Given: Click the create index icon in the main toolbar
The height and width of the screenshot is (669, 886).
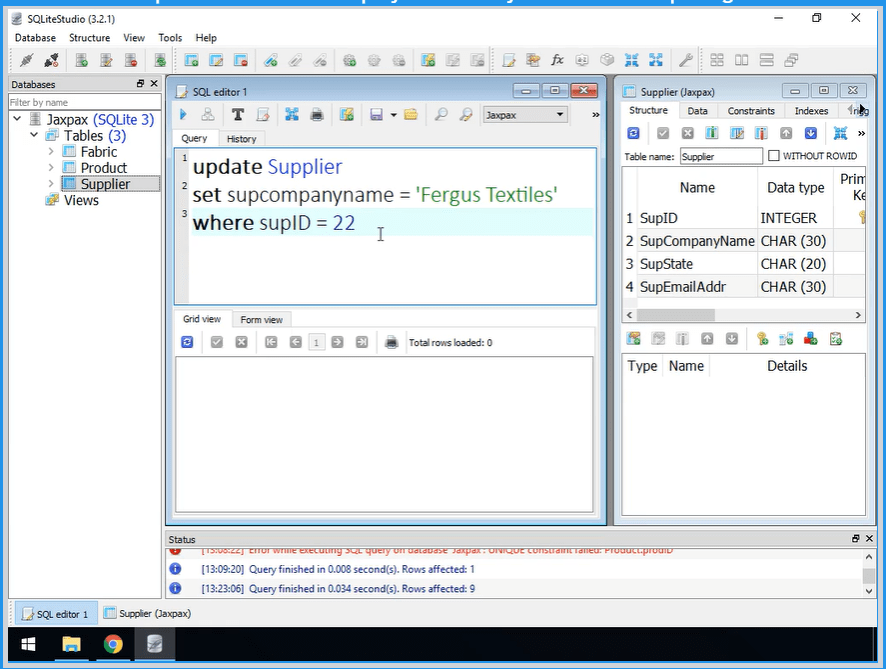Looking at the screenshot, I should (x=271, y=60).
